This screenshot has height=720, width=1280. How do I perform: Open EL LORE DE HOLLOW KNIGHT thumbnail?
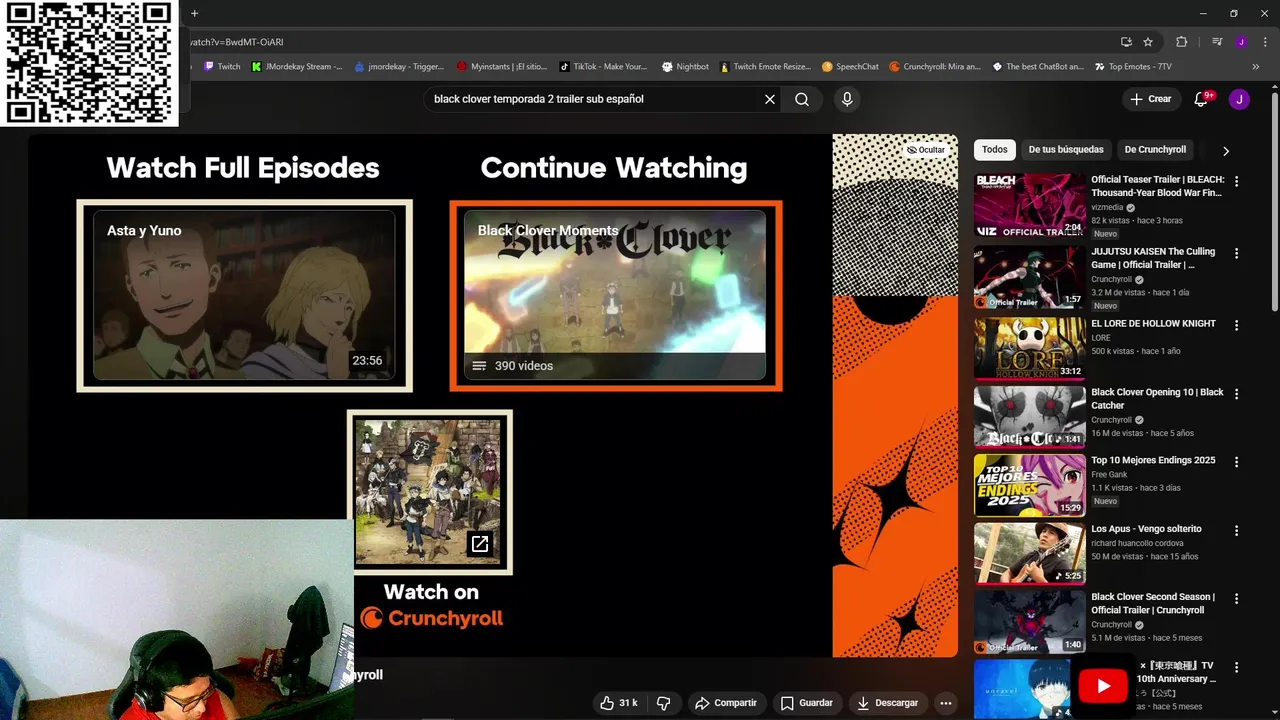point(1029,349)
